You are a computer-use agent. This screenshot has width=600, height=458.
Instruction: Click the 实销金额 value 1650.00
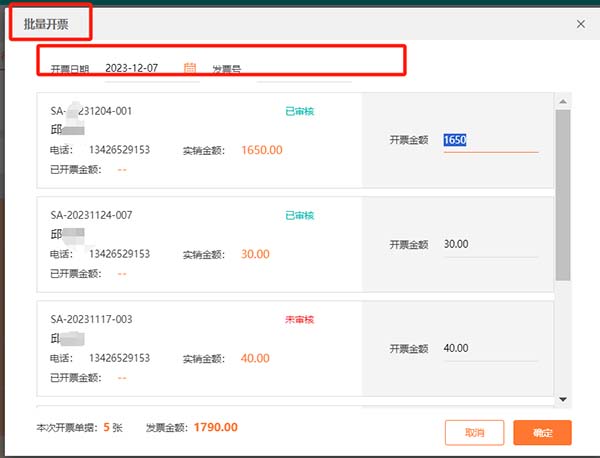click(261, 150)
